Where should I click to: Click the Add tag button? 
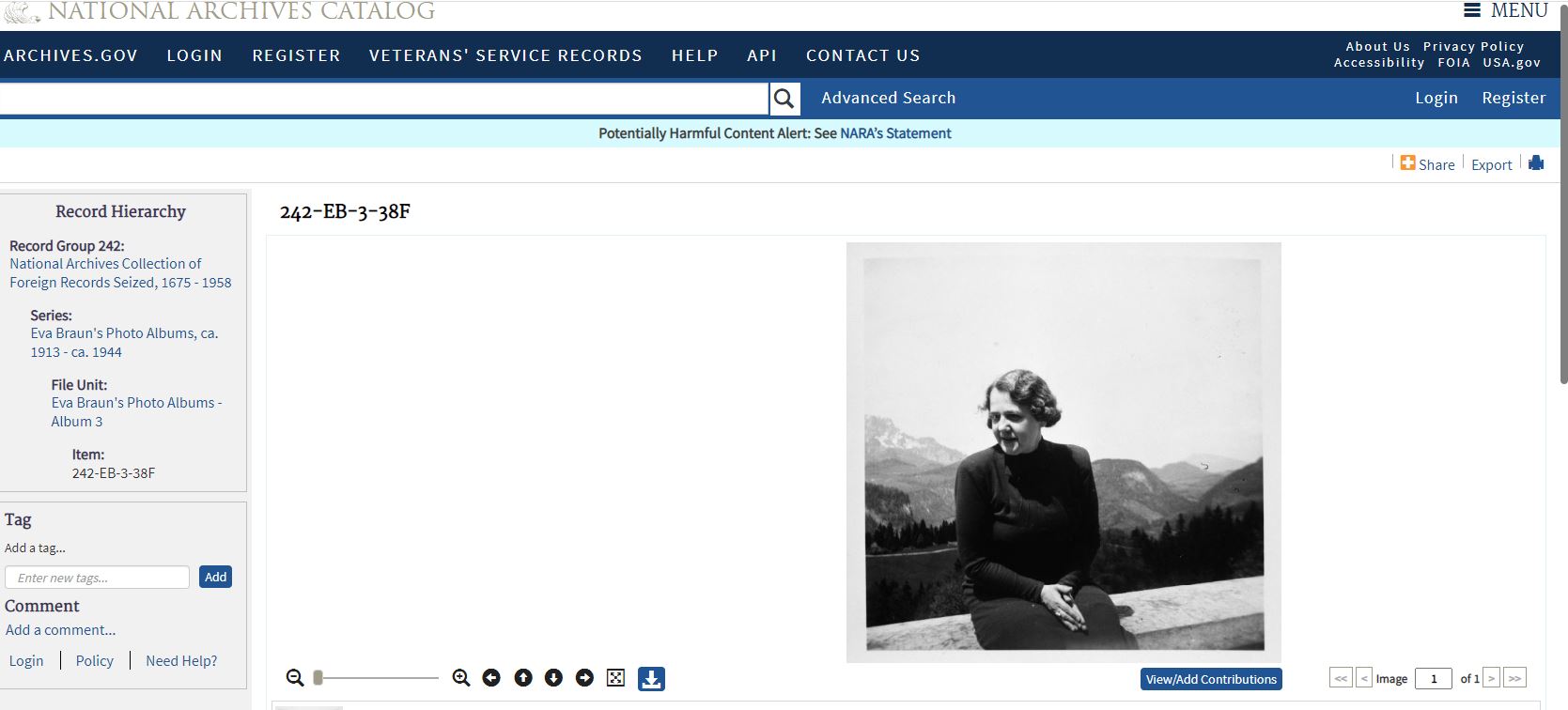coord(216,577)
